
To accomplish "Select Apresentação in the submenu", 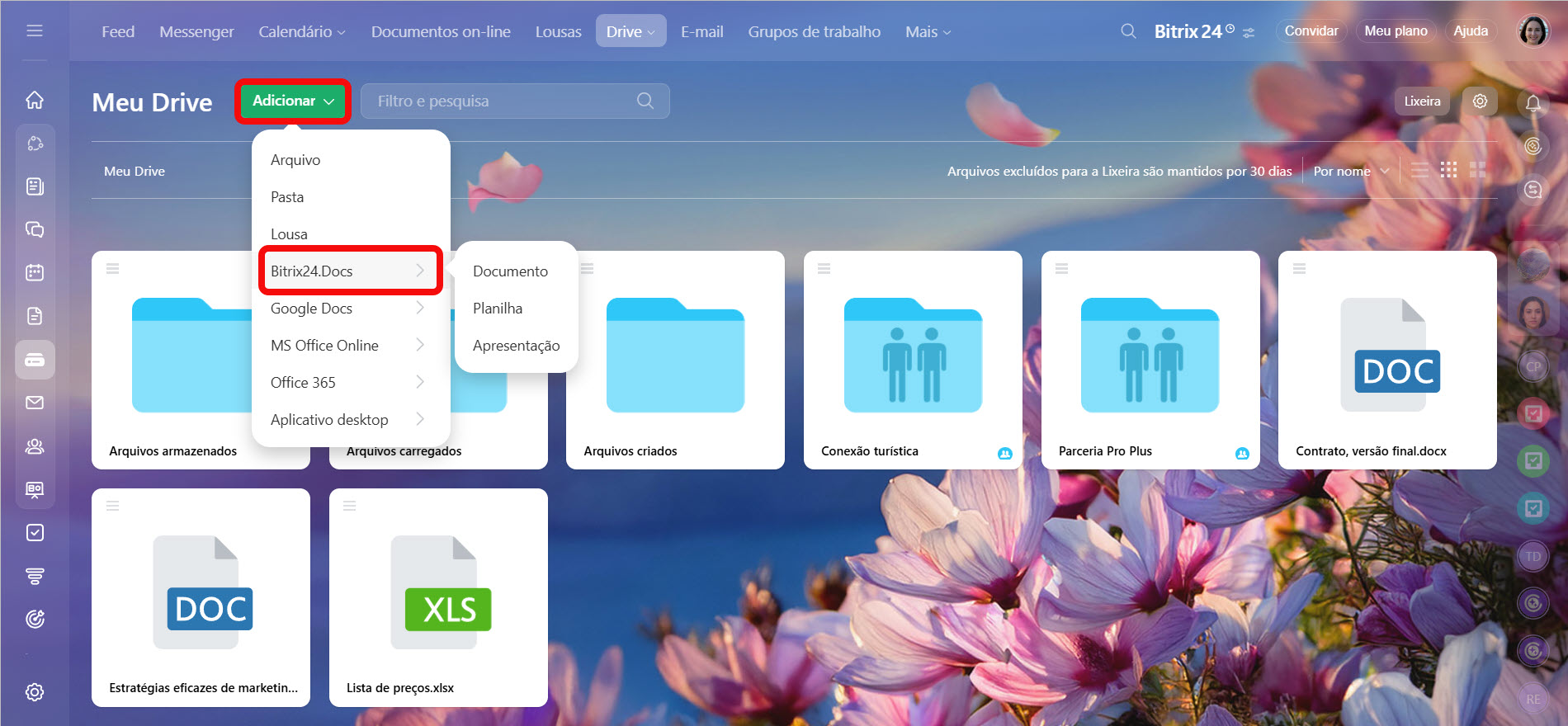I will pos(516,345).
